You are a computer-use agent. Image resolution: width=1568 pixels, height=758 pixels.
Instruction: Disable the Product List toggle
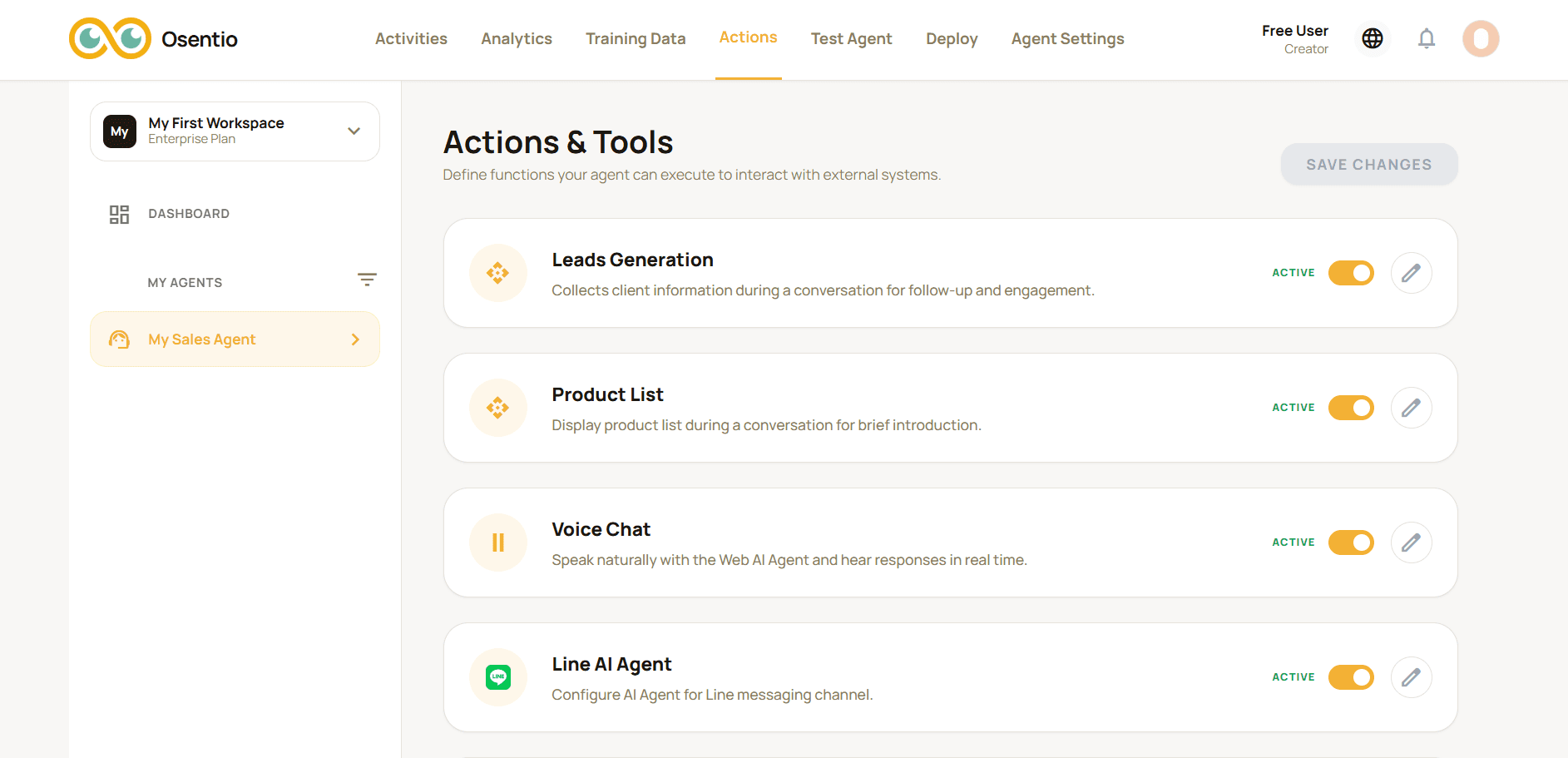tap(1351, 408)
